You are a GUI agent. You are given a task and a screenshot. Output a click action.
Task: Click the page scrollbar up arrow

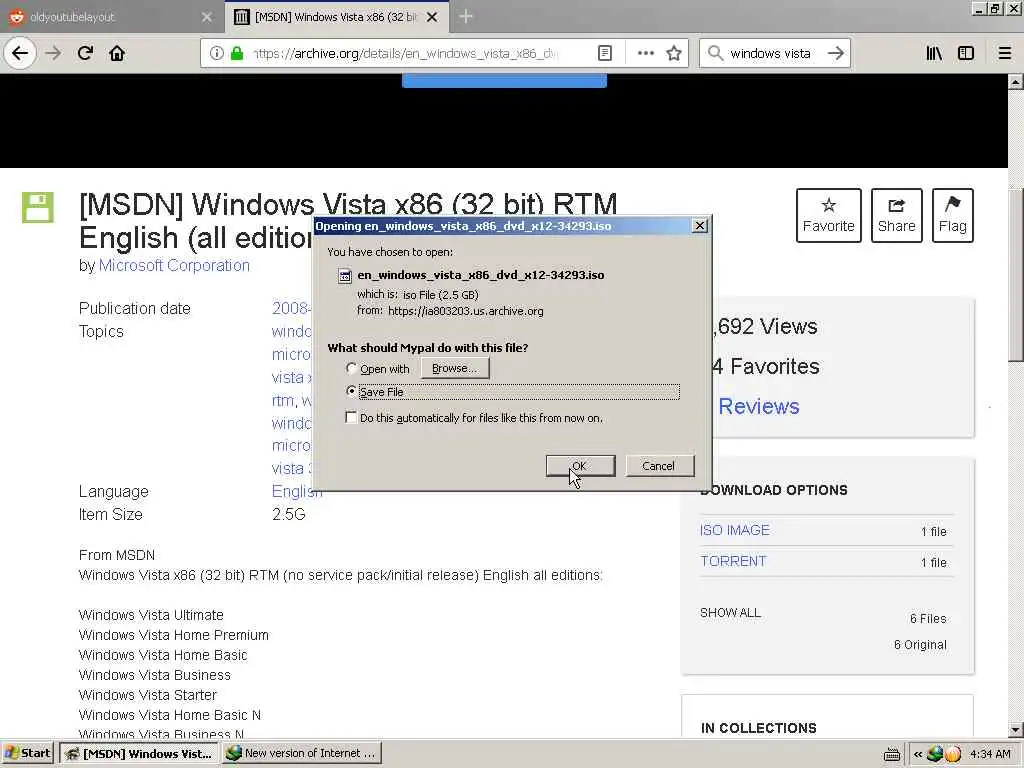[1016, 82]
